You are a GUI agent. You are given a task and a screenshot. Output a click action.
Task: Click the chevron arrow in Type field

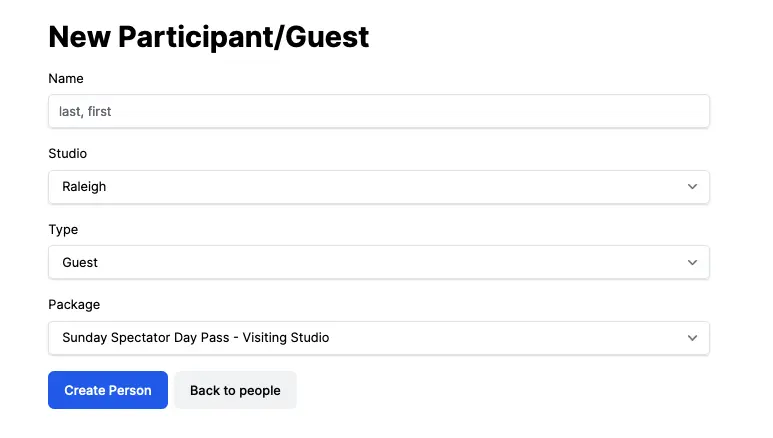(692, 262)
